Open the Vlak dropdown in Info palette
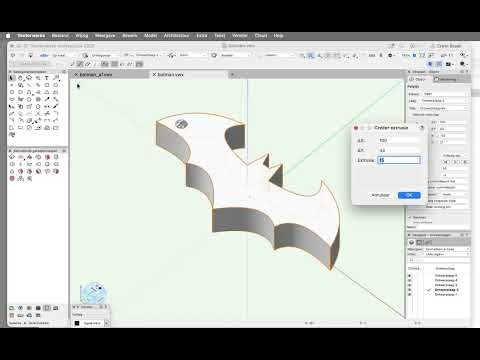480x360 pixels. [444, 108]
